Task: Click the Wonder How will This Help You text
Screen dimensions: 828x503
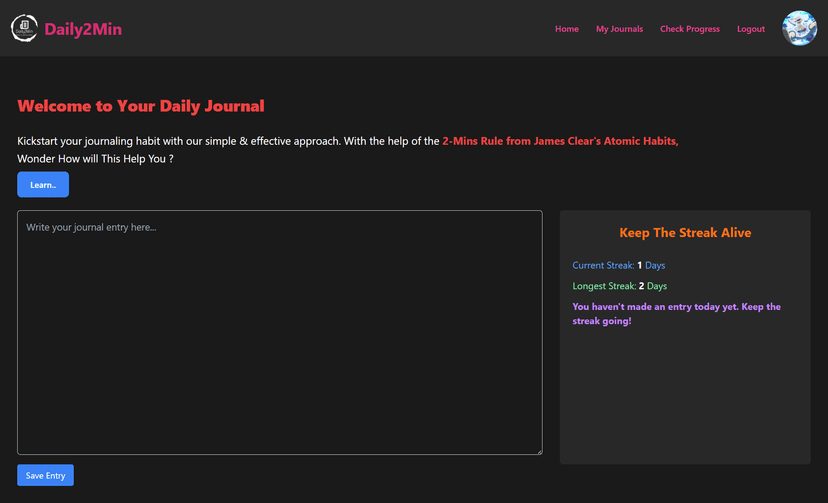Action: point(95,158)
